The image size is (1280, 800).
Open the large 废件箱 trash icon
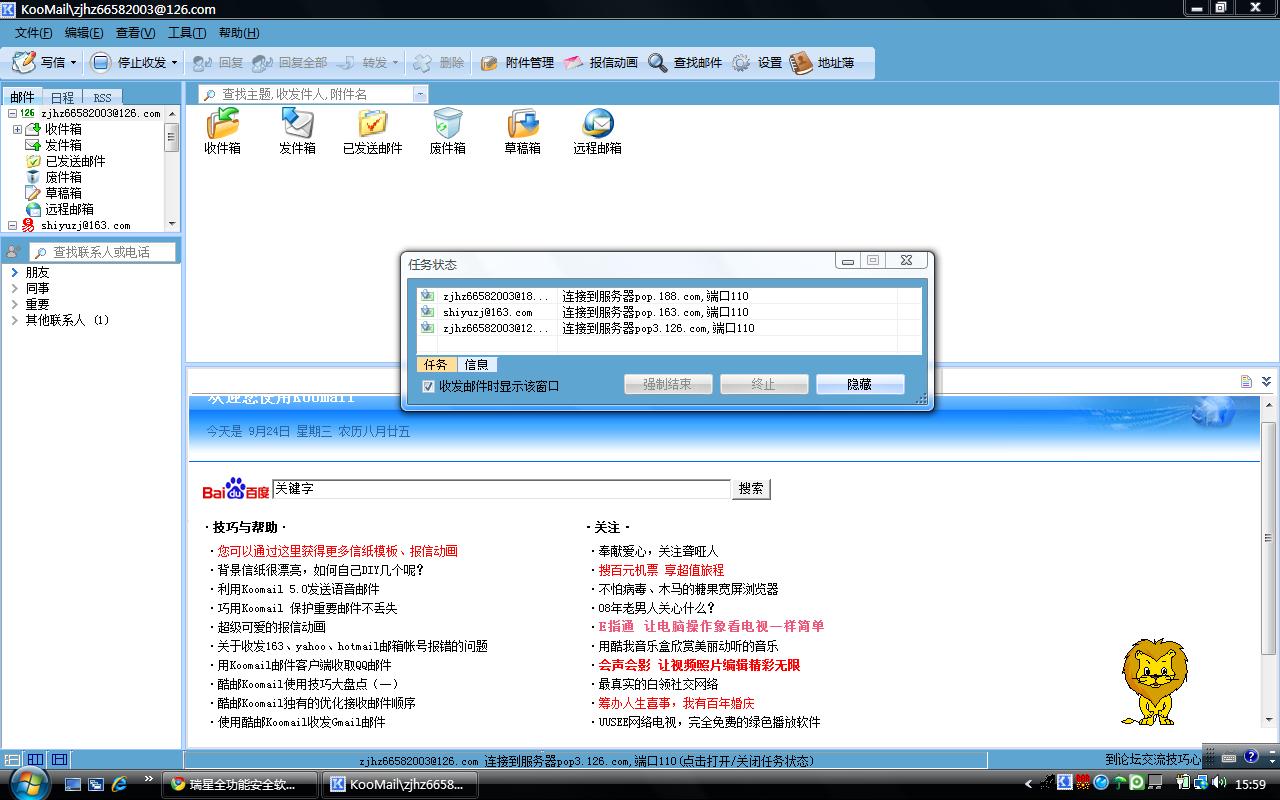pyautogui.click(x=447, y=123)
